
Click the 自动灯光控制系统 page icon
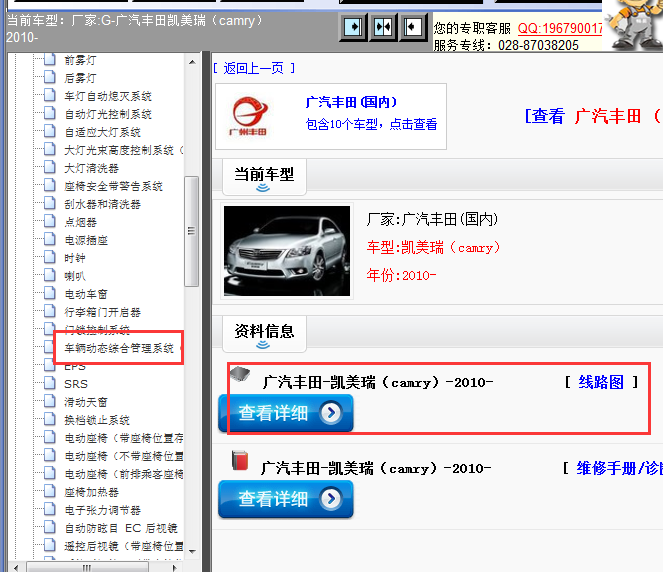click(x=50, y=113)
